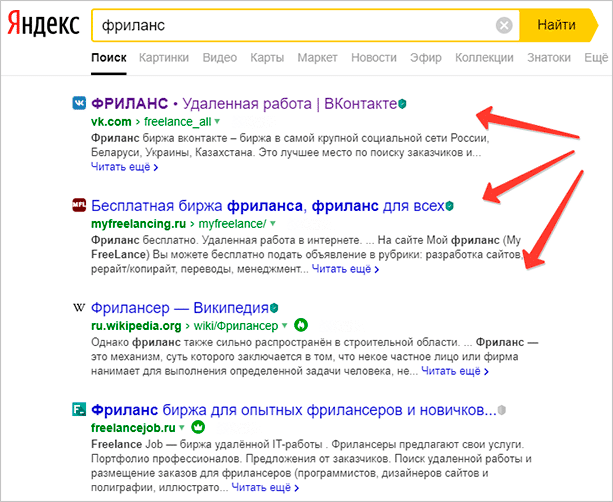Screen dimensions: 613x502
Task: Click Читать ещё under the Wikipedia result
Action: coord(455,371)
